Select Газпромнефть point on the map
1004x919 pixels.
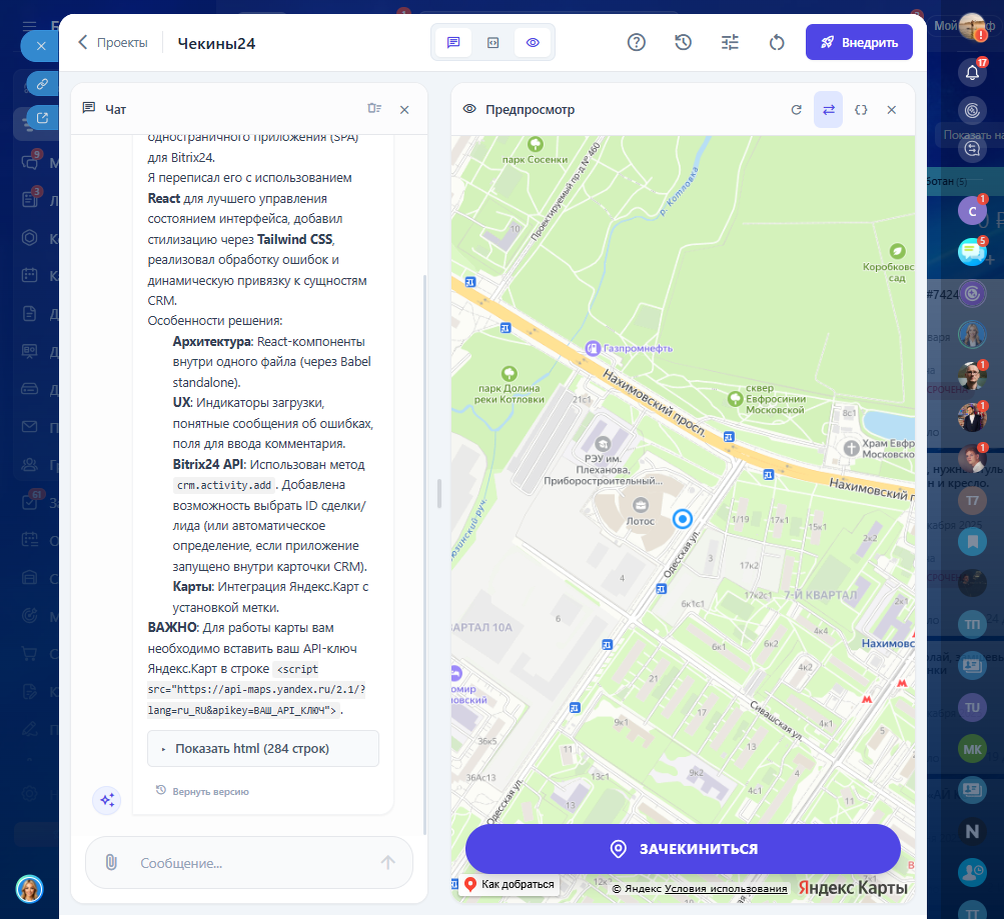pos(593,348)
